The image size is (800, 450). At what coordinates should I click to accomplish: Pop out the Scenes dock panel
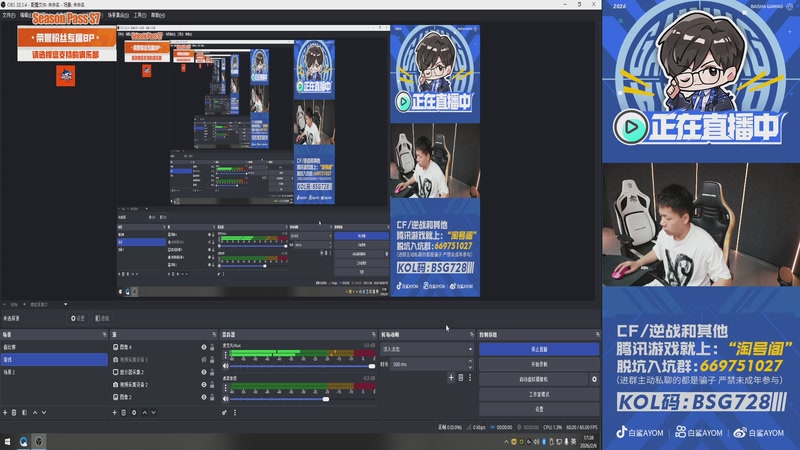(x=105, y=335)
